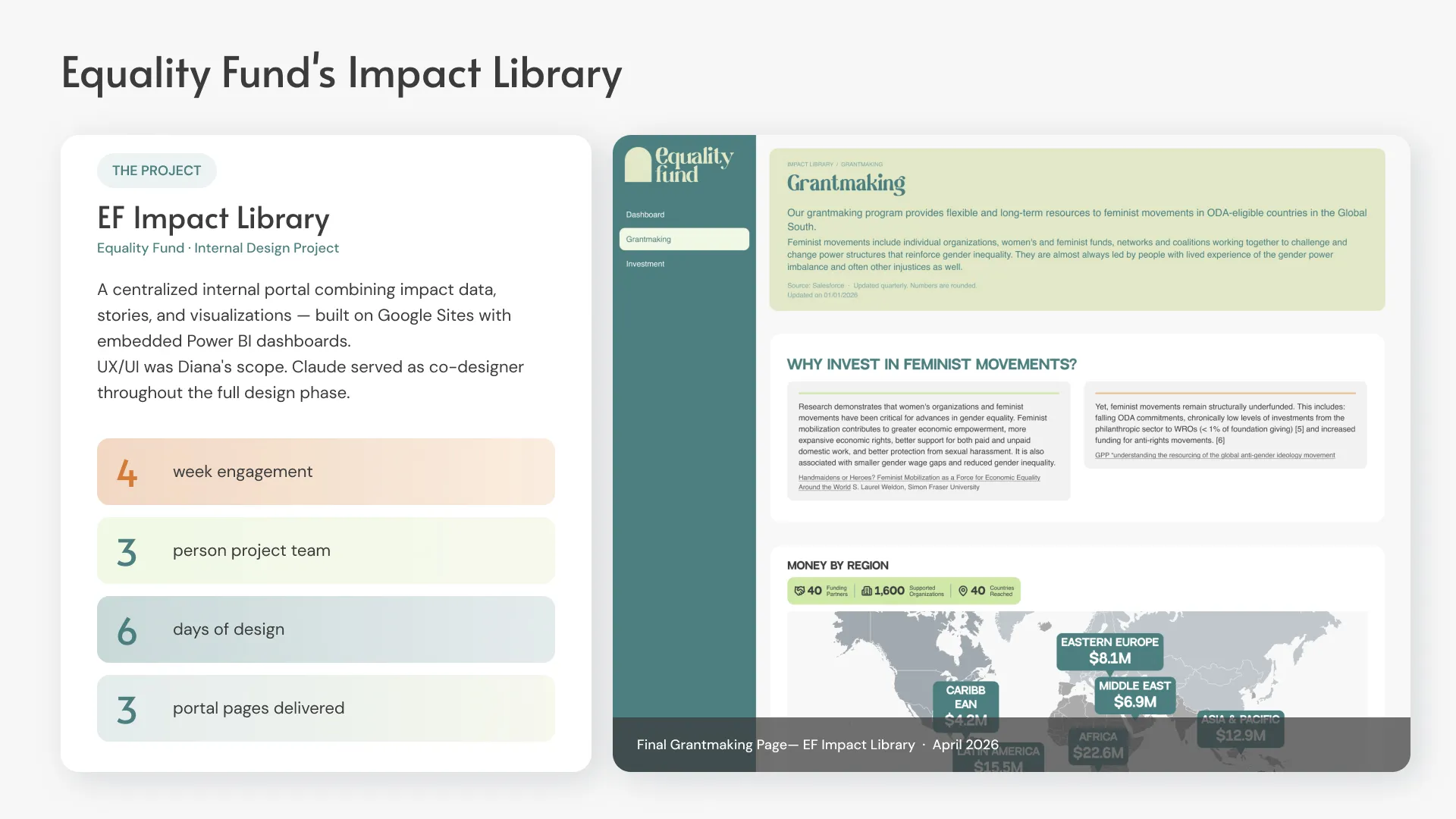
Task: Click the Latin America $15.5M map label
Action: [998, 758]
